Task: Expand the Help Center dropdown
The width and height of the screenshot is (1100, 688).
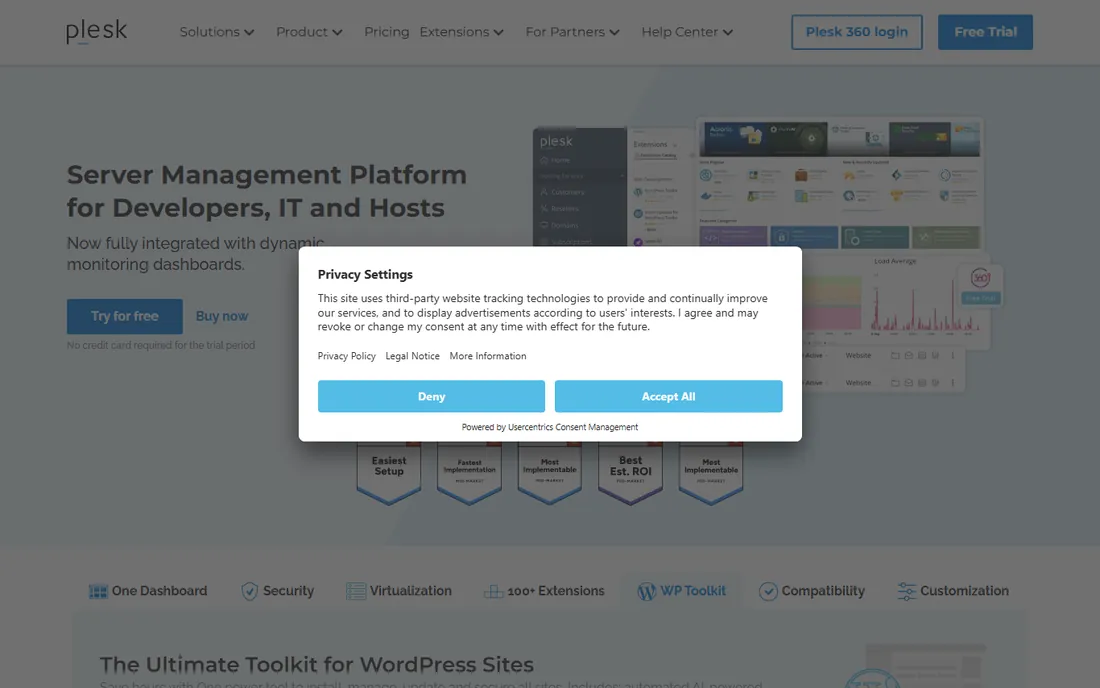Action: click(x=687, y=32)
